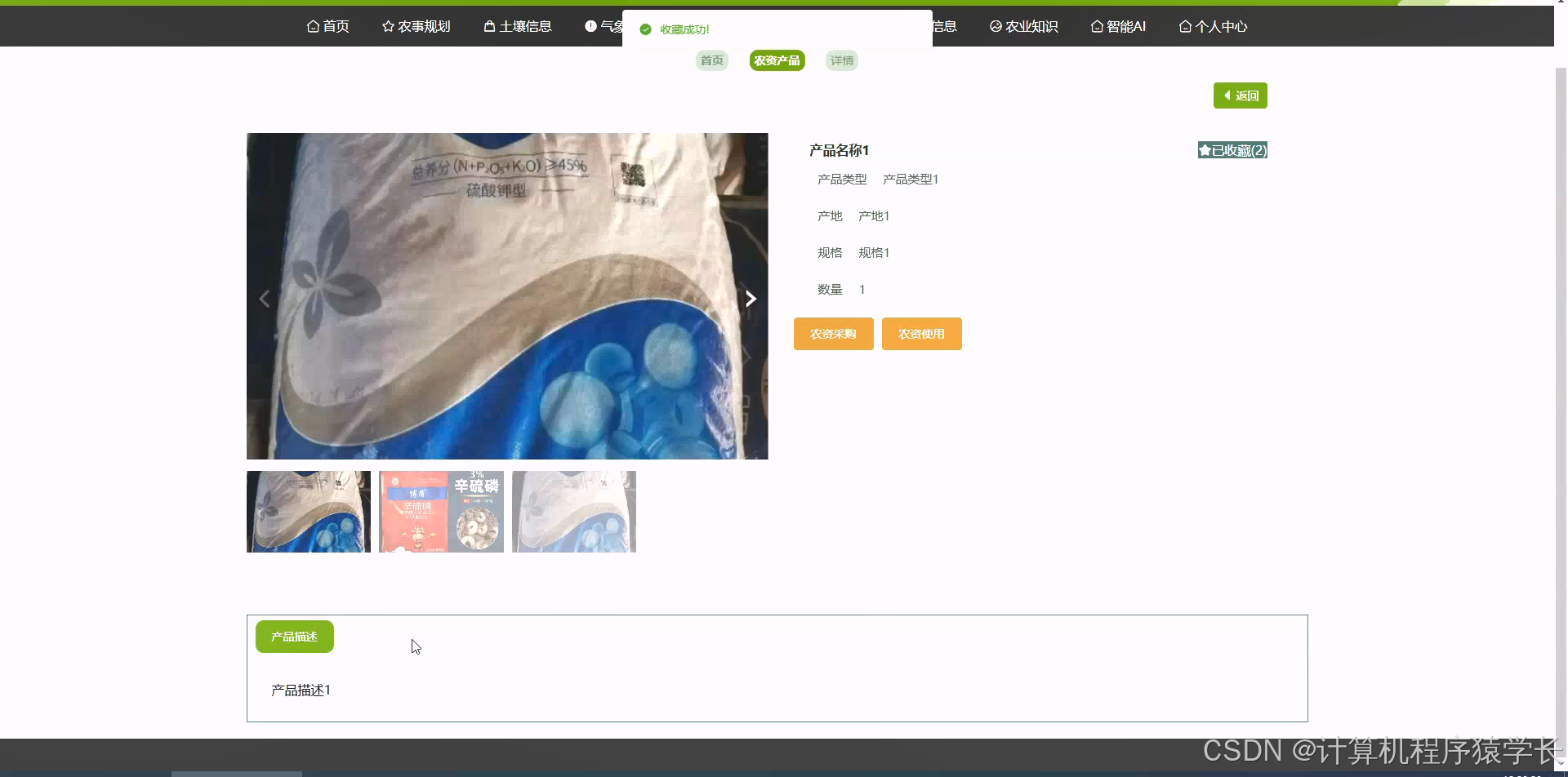Click the home icon beside 首页 nav item
This screenshot has width=1568, height=777.
[312, 26]
